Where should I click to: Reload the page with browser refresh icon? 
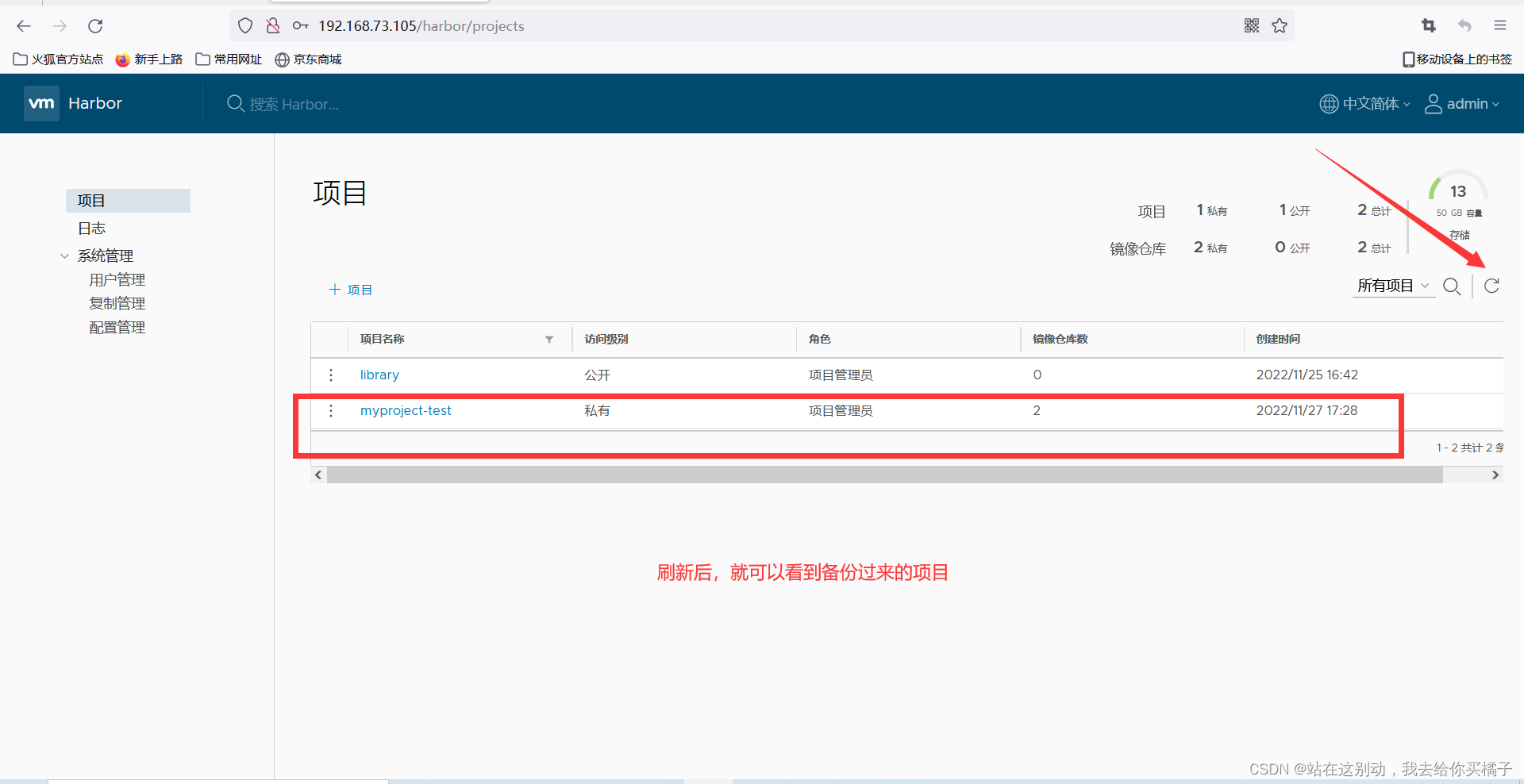[x=95, y=26]
